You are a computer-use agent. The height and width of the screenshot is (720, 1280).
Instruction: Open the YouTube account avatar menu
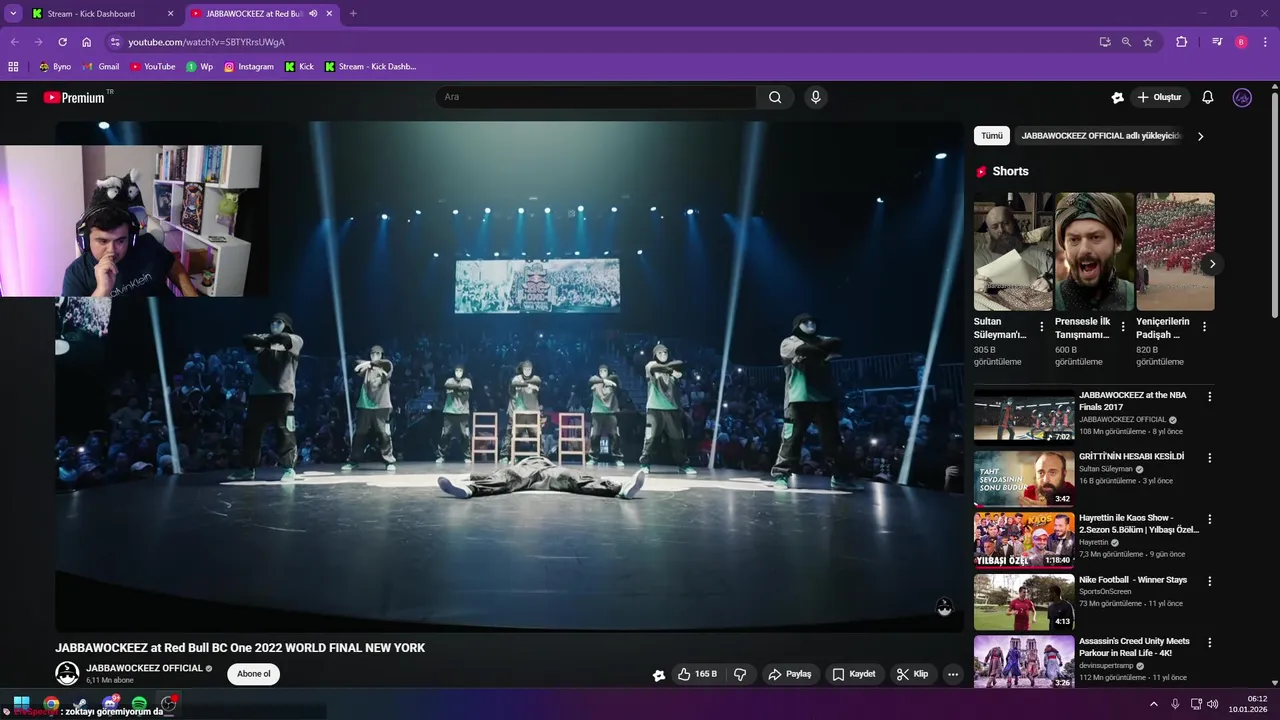coord(1242,97)
